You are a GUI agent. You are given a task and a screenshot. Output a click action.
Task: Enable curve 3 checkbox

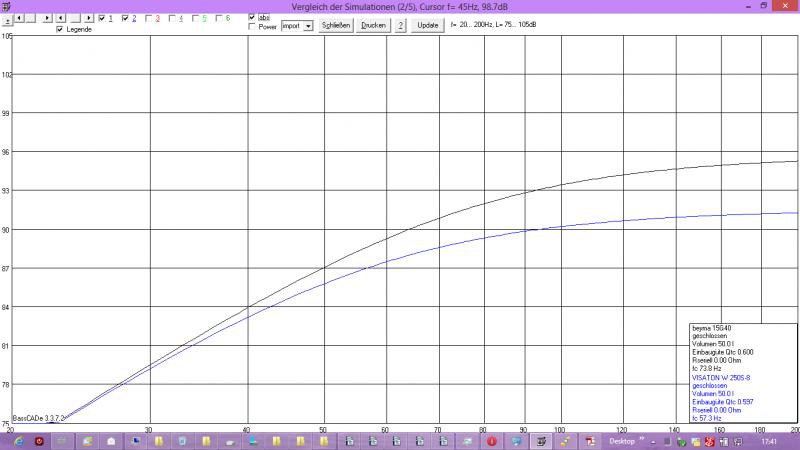tap(148, 18)
